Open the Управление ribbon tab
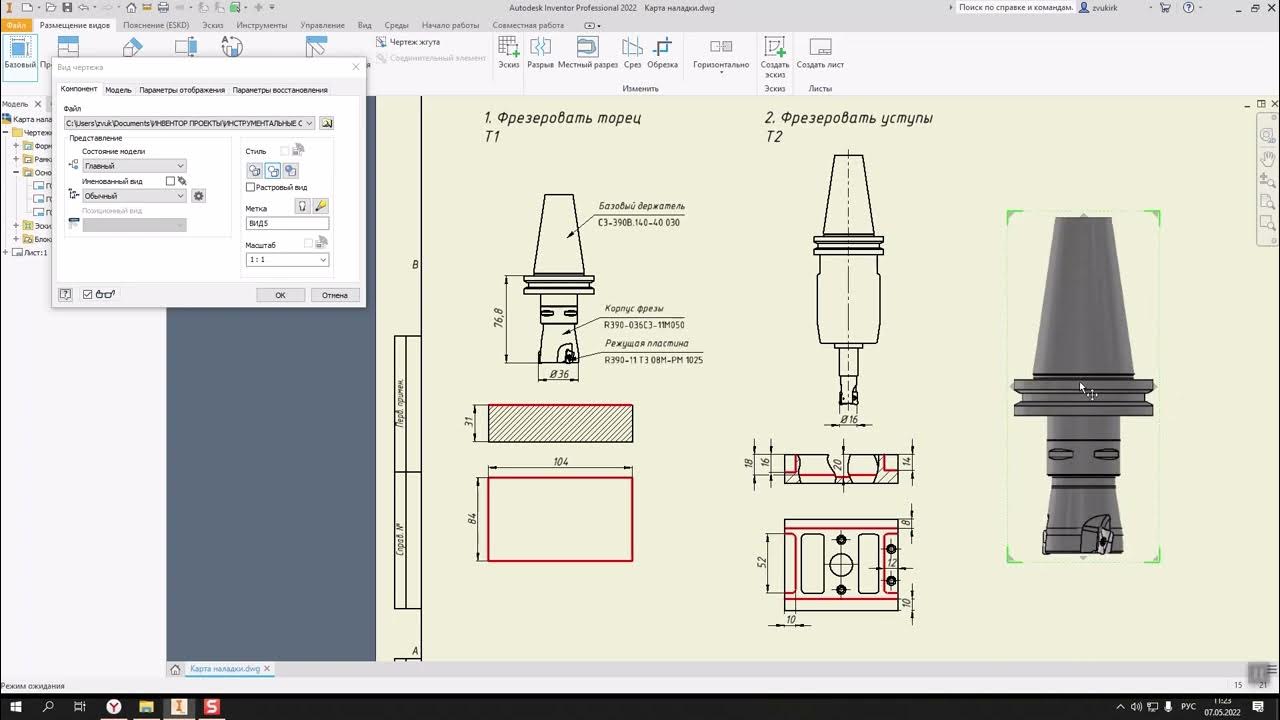1280x720 pixels. (323, 25)
